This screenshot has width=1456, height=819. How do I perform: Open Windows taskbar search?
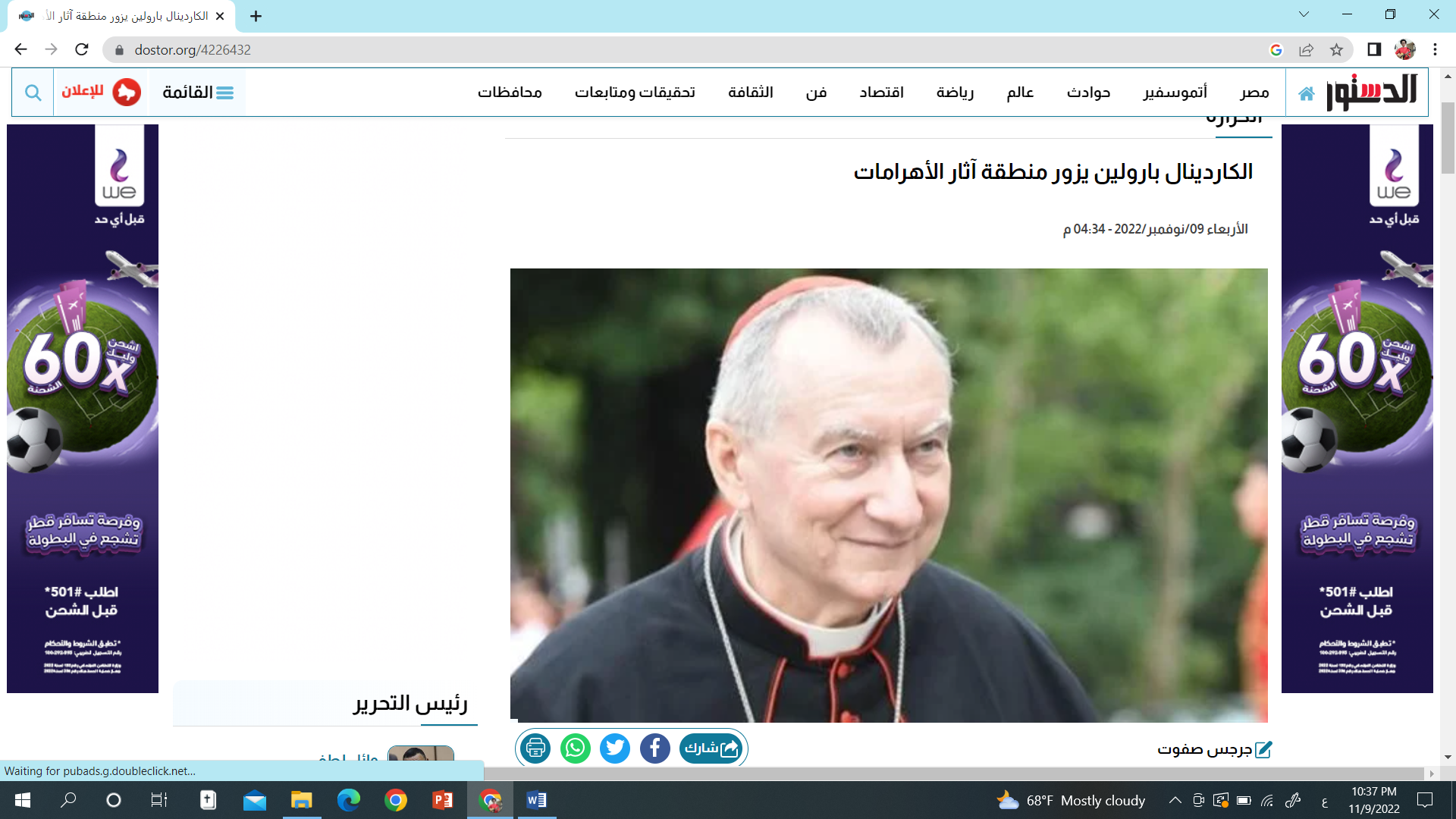[68, 800]
